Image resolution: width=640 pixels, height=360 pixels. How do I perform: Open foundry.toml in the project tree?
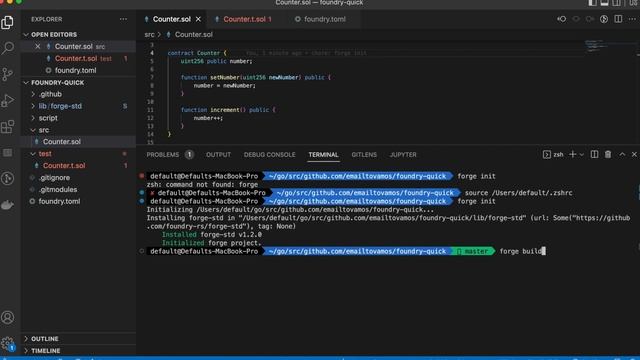[59, 201]
